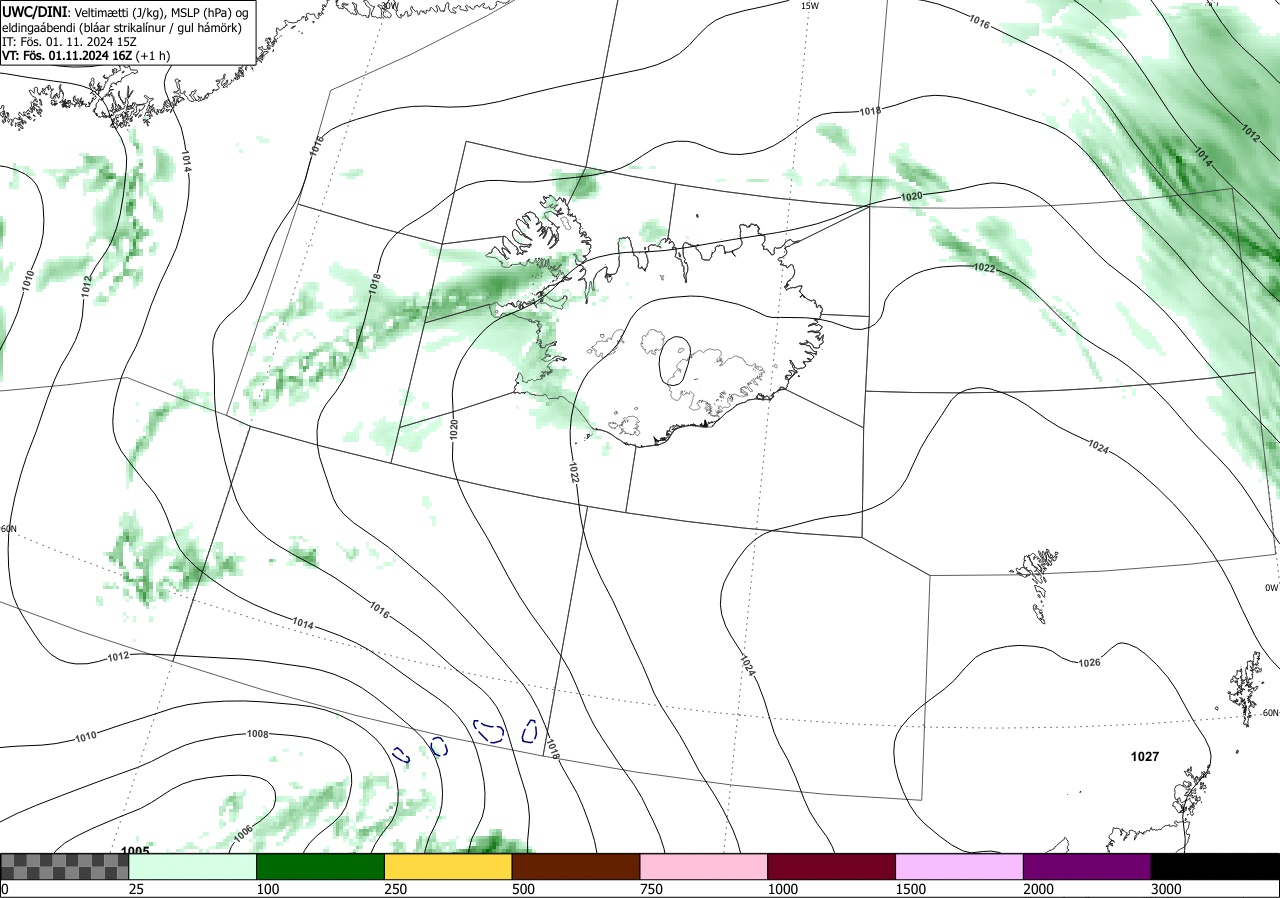Viewport: 1280px width, 898px height.
Task: Click the '500' legend scale value
Action: tap(524, 889)
